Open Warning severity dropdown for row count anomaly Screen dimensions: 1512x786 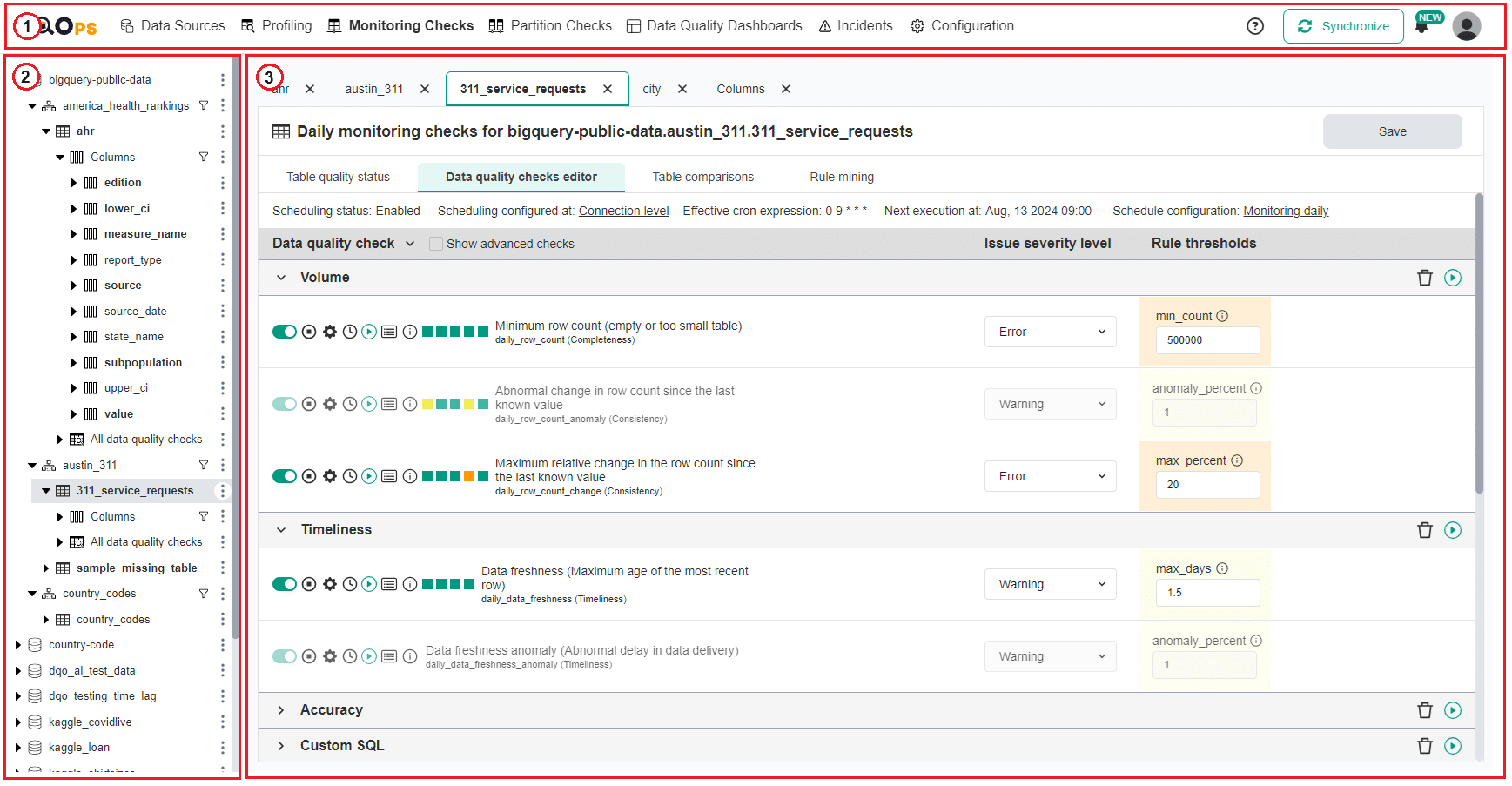[x=1051, y=404]
